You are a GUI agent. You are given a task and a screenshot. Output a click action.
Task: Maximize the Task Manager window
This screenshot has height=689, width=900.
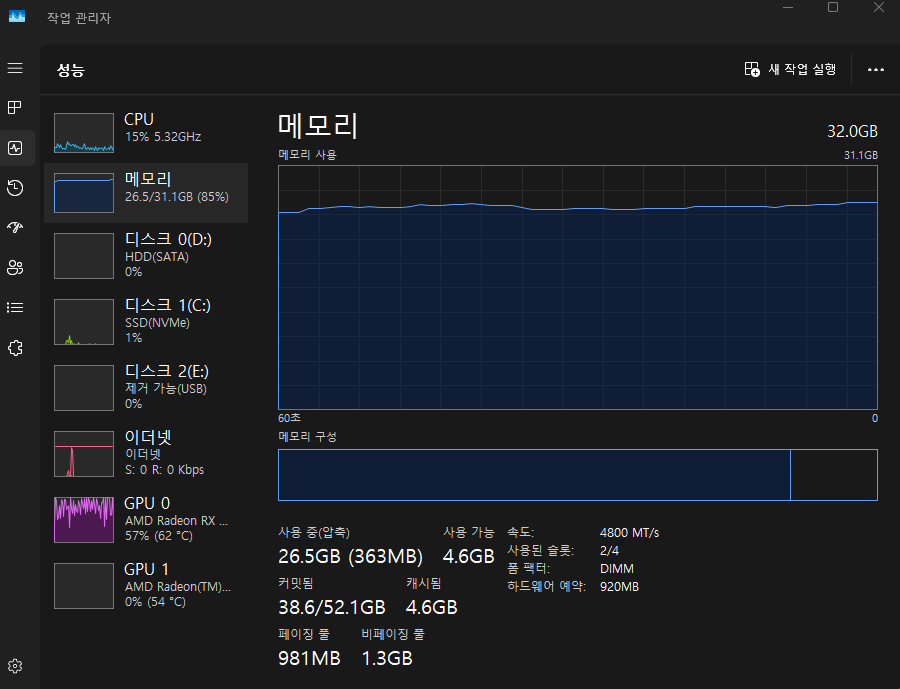pos(833,7)
